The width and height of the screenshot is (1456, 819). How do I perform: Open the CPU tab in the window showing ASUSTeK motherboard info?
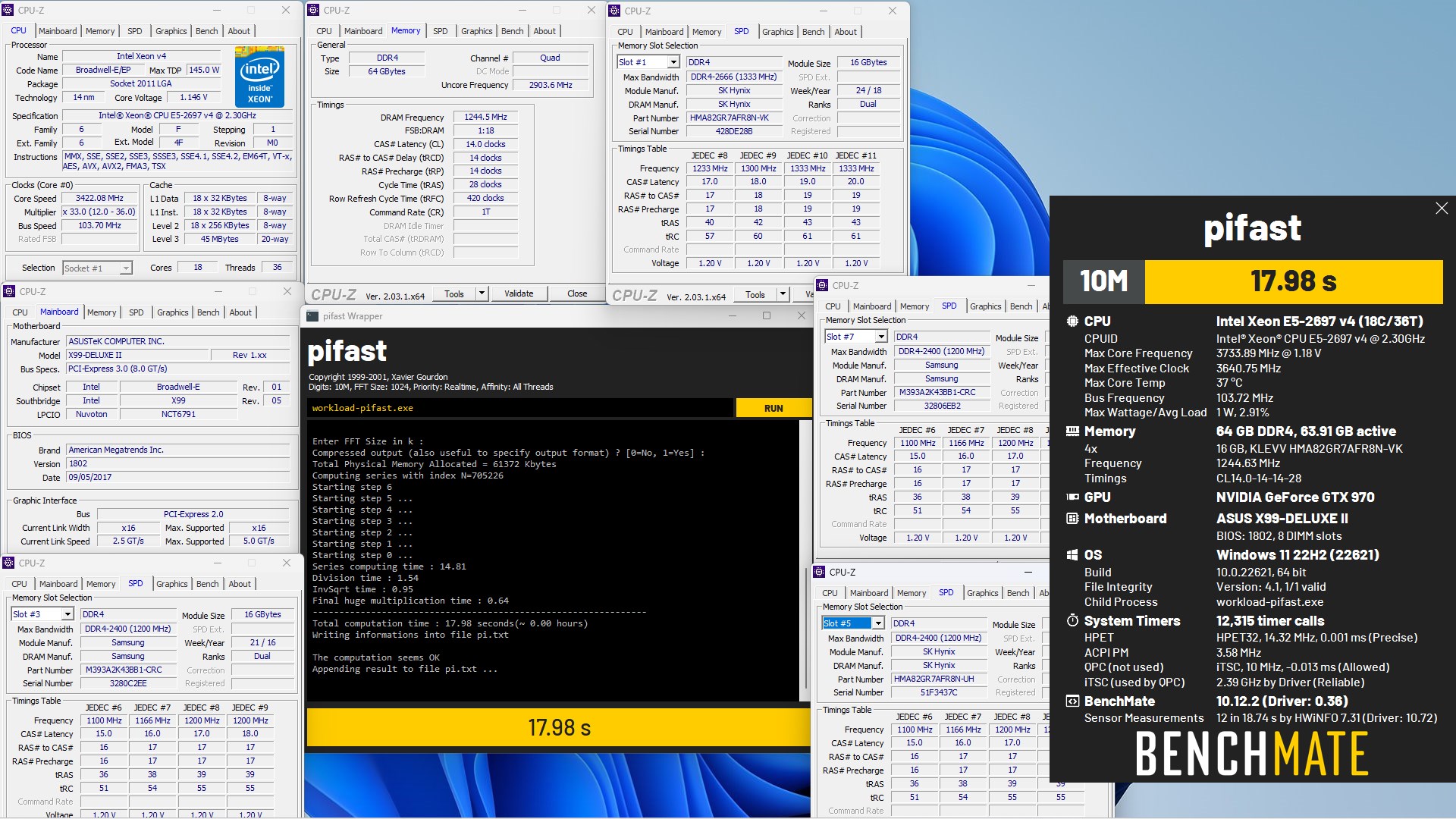pyautogui.click(x=20, y=312)
